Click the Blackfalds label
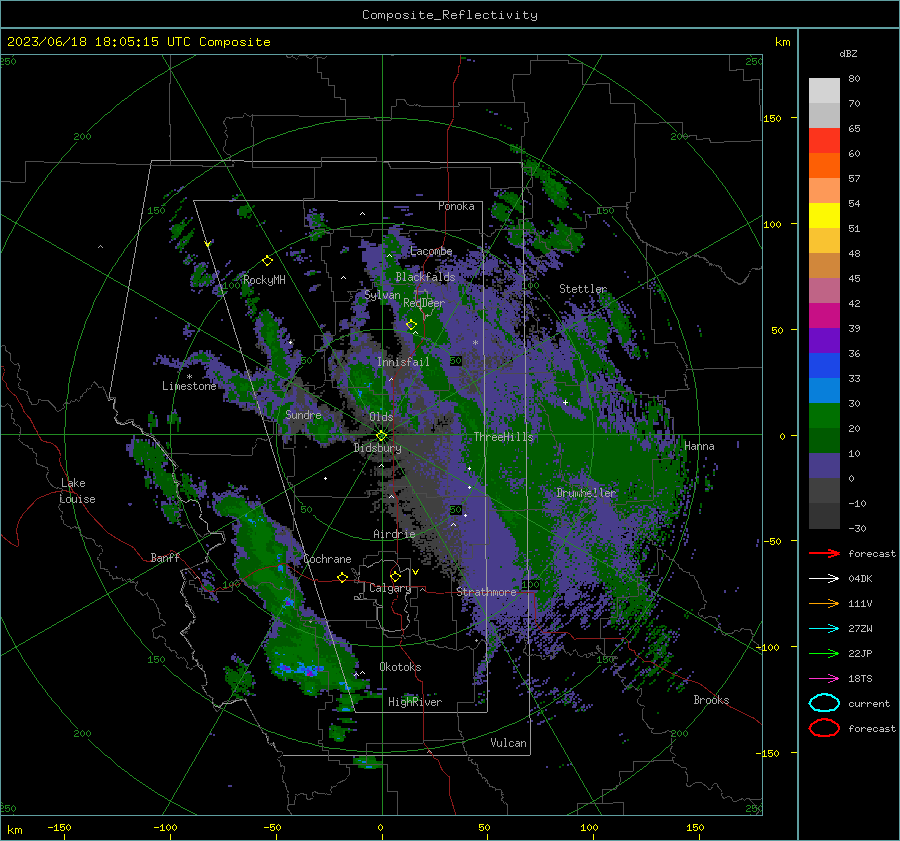Screen dimensions: 900x841 [x=425, y=277]
